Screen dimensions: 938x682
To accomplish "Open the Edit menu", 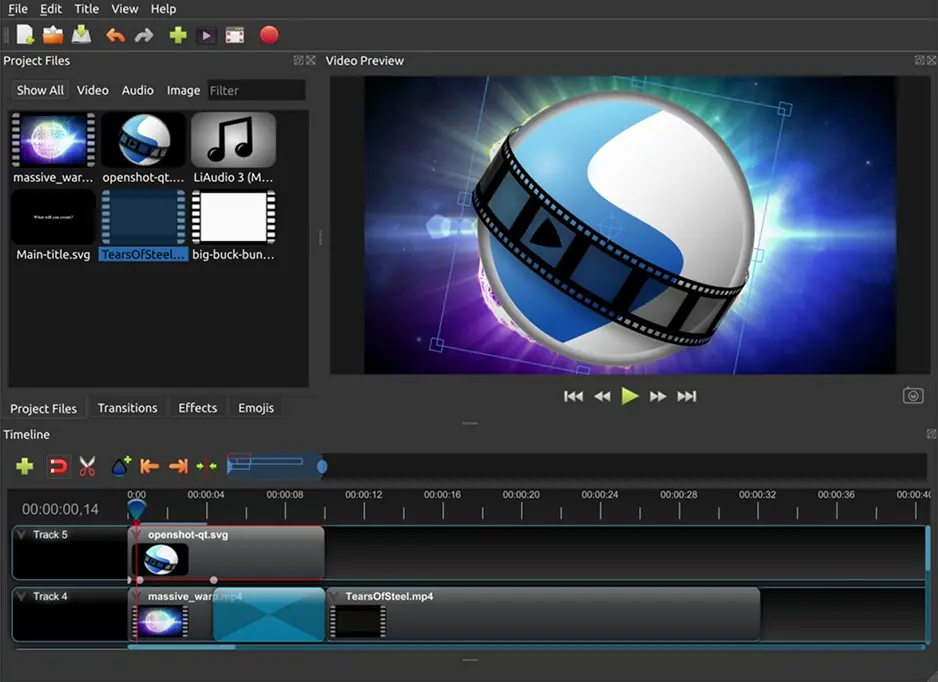I will pyautogui.click(x=51, y=9).
